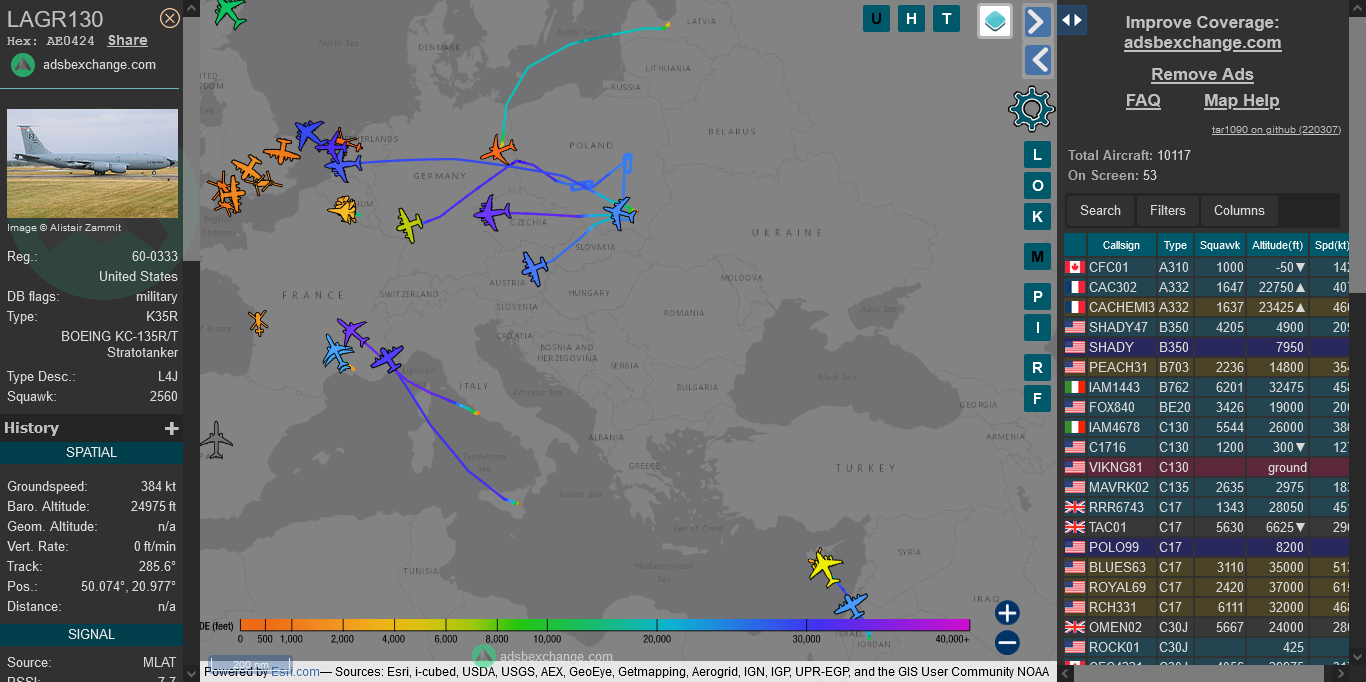Open the KC-135 aircraft photo thumbnail

tap(92, 164)
